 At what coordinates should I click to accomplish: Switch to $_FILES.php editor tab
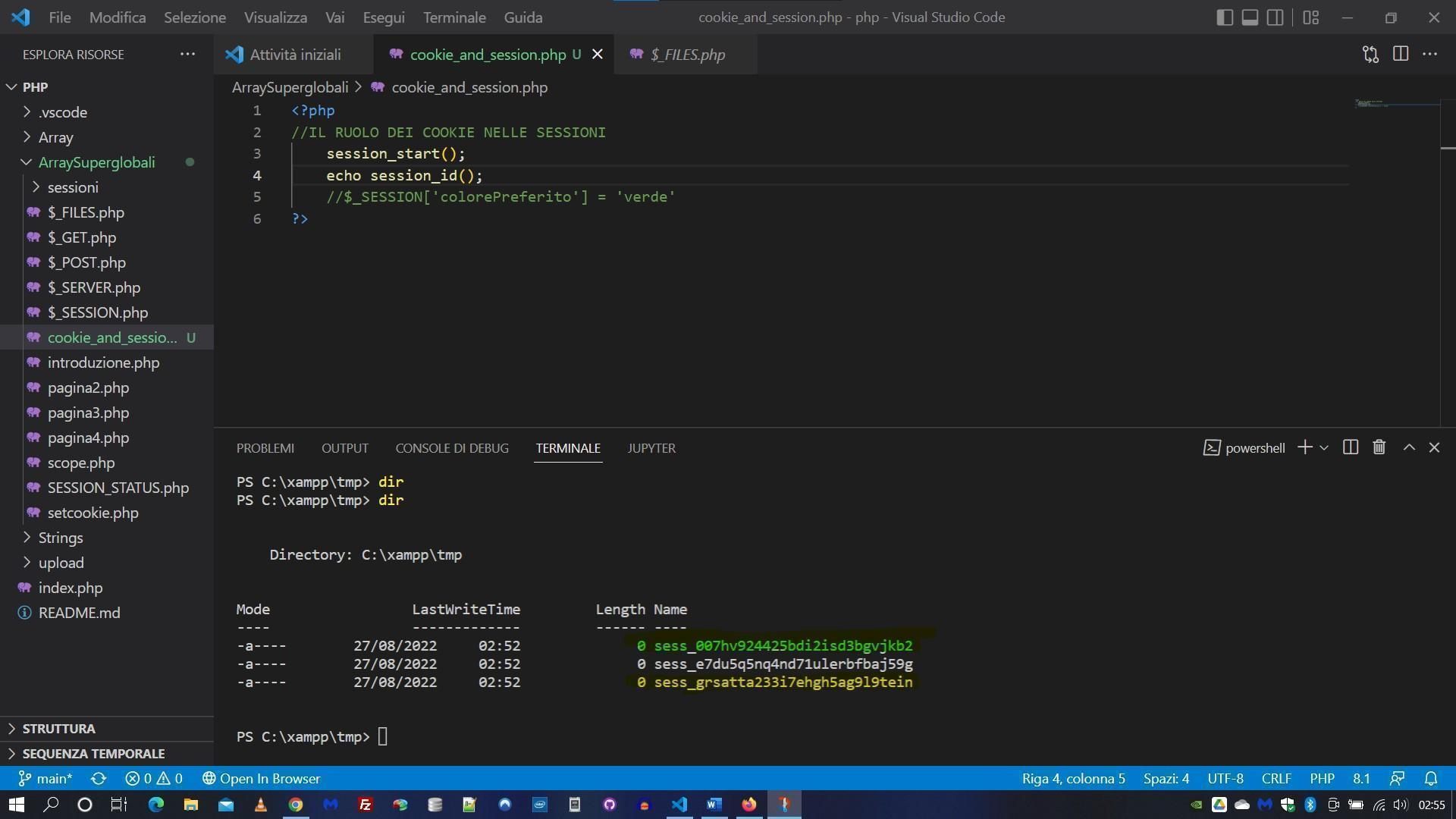tap(687, 55)
